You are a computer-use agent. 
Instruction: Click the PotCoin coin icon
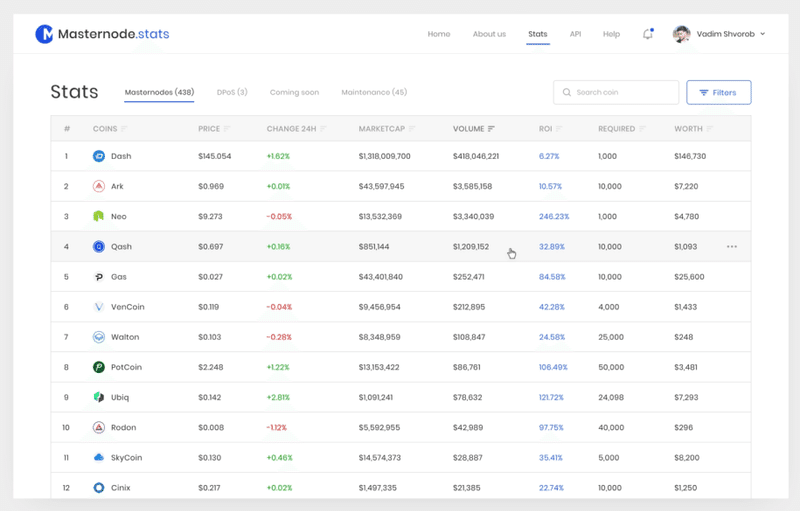click(99, 367)
